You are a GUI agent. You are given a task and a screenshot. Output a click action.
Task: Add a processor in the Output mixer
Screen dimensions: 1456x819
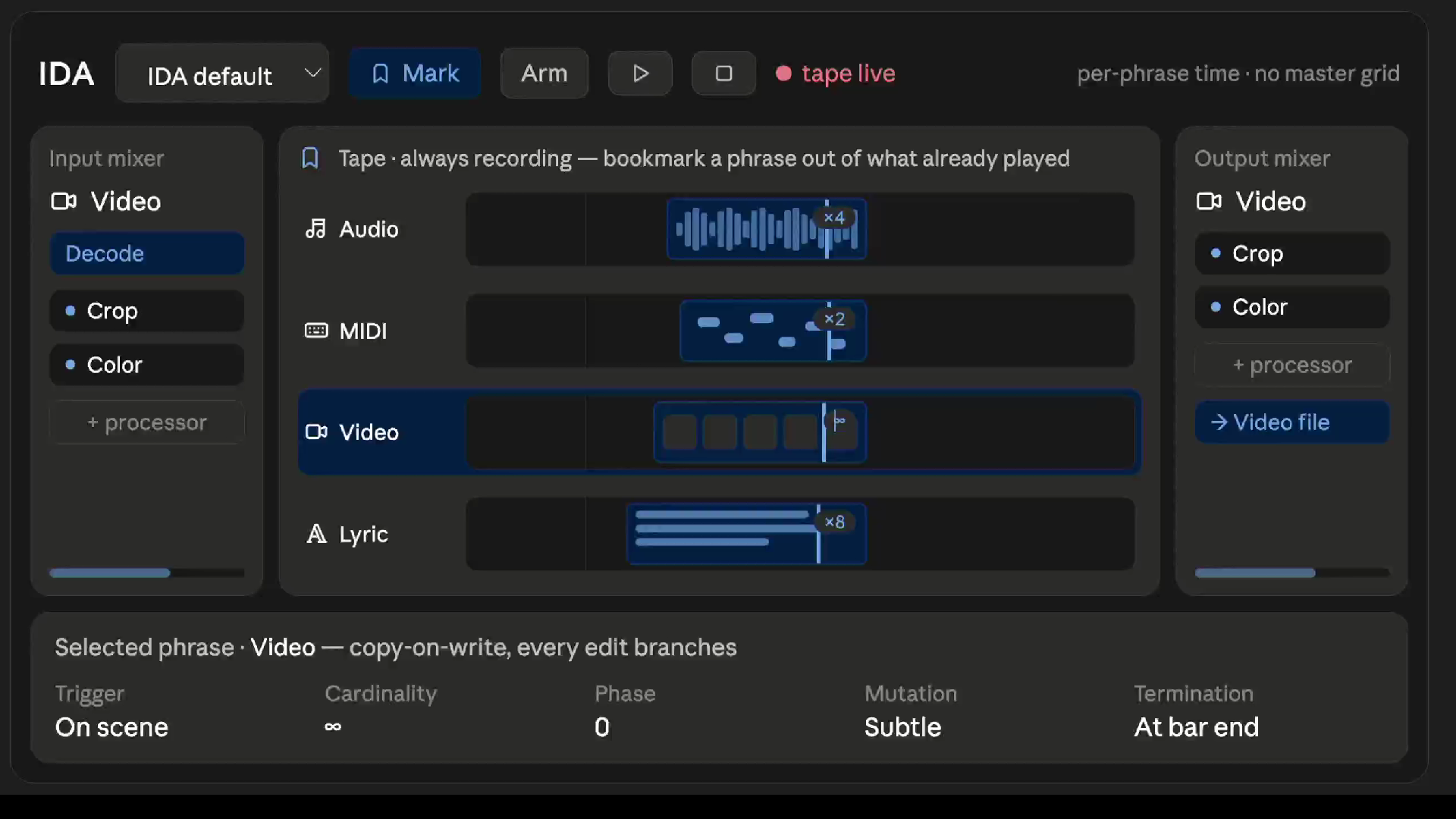click(x=1292, y=365)
